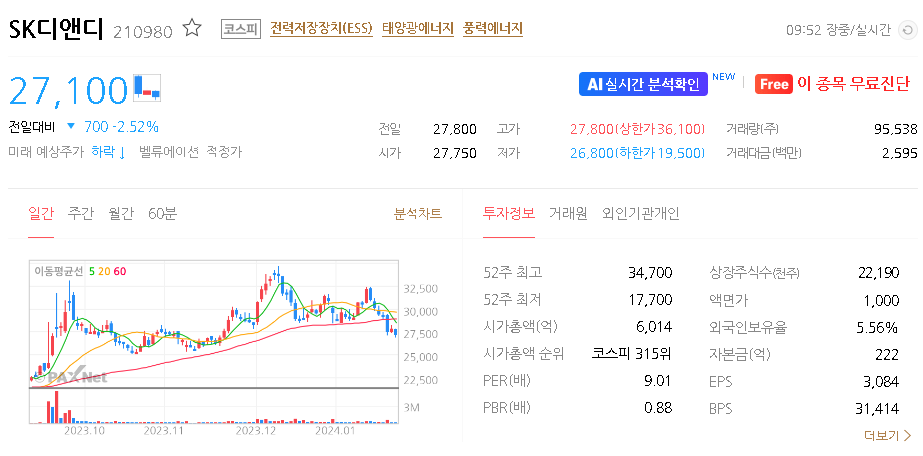Click the candlestick mini icon next to 27,100
923x456 pixels.
pos(147,86)
